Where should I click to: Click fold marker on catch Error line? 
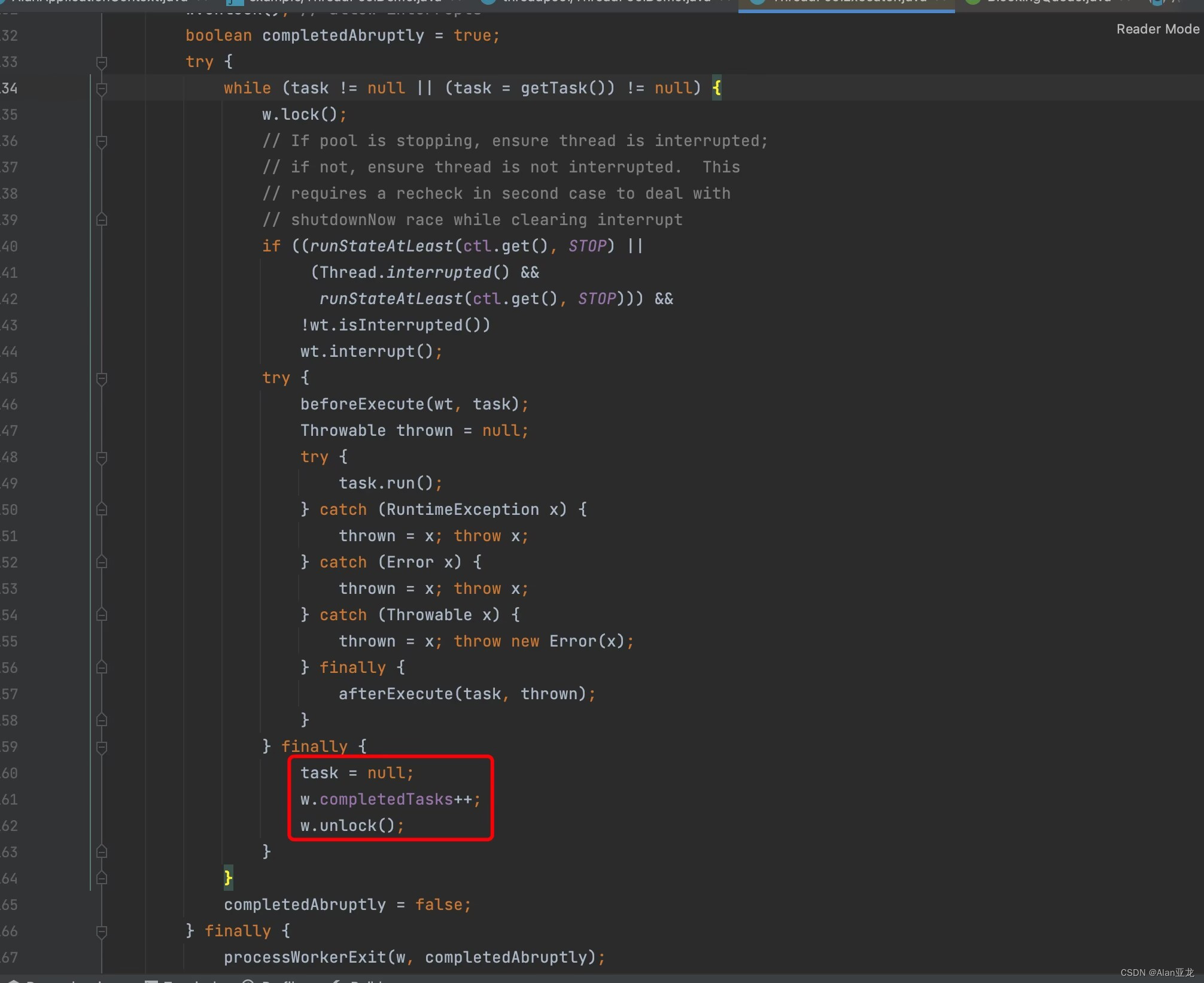point(102,562)
